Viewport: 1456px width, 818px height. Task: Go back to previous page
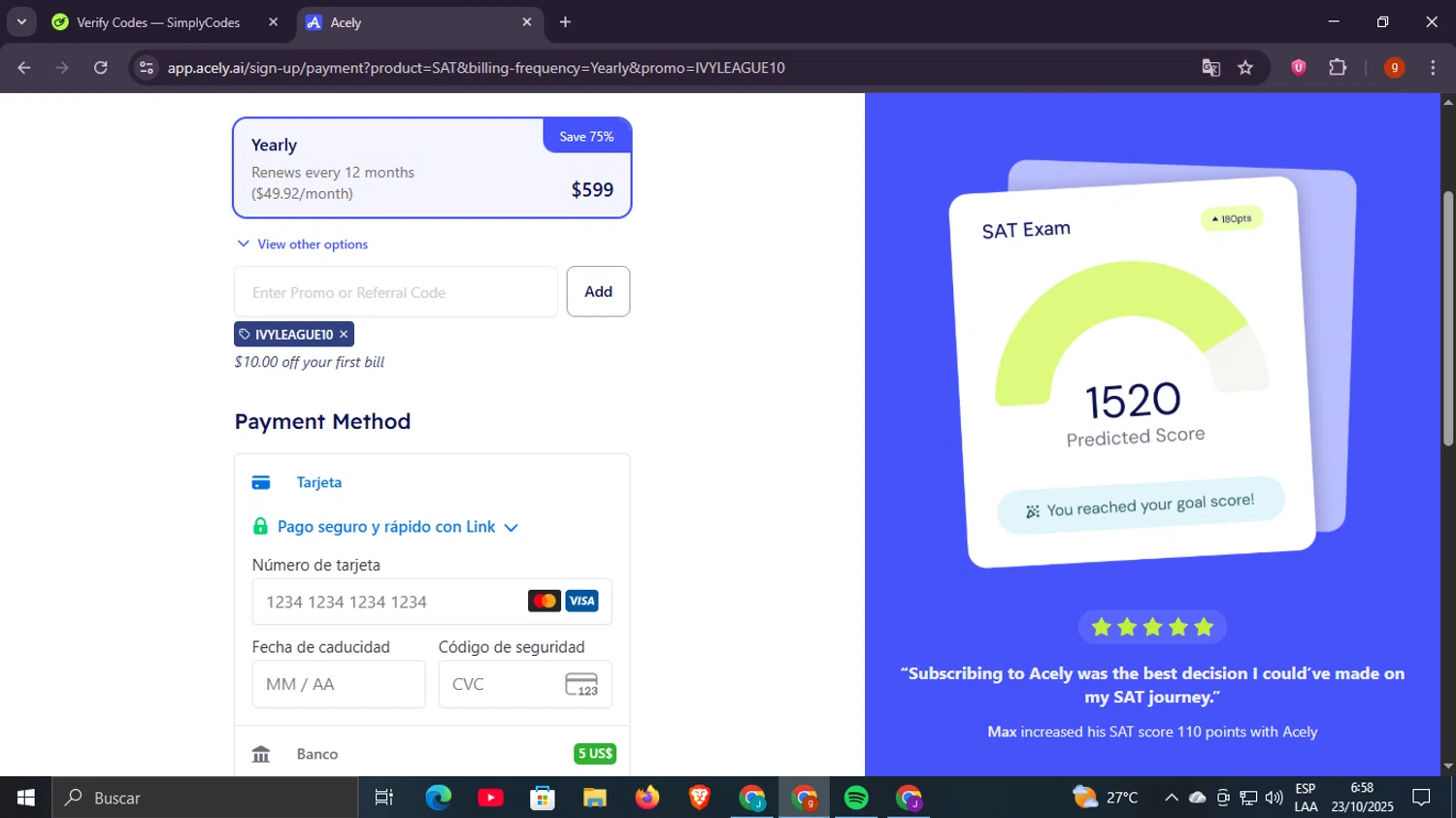coord(24,67)
